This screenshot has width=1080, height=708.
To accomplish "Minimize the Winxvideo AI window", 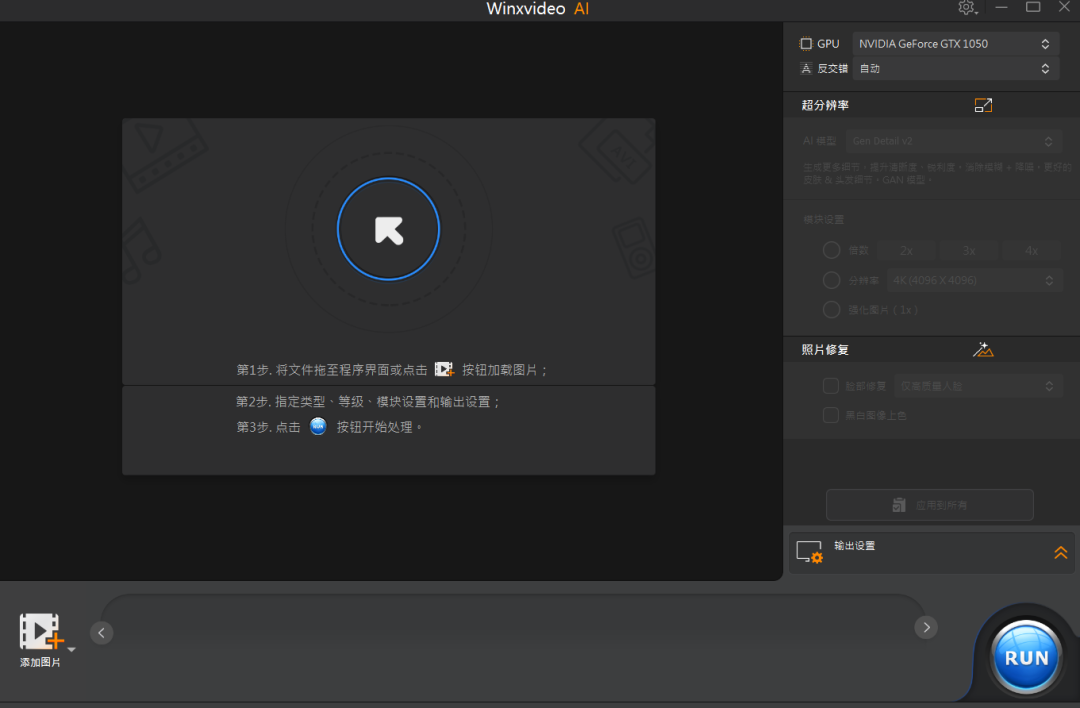I will click(1001, 8).
